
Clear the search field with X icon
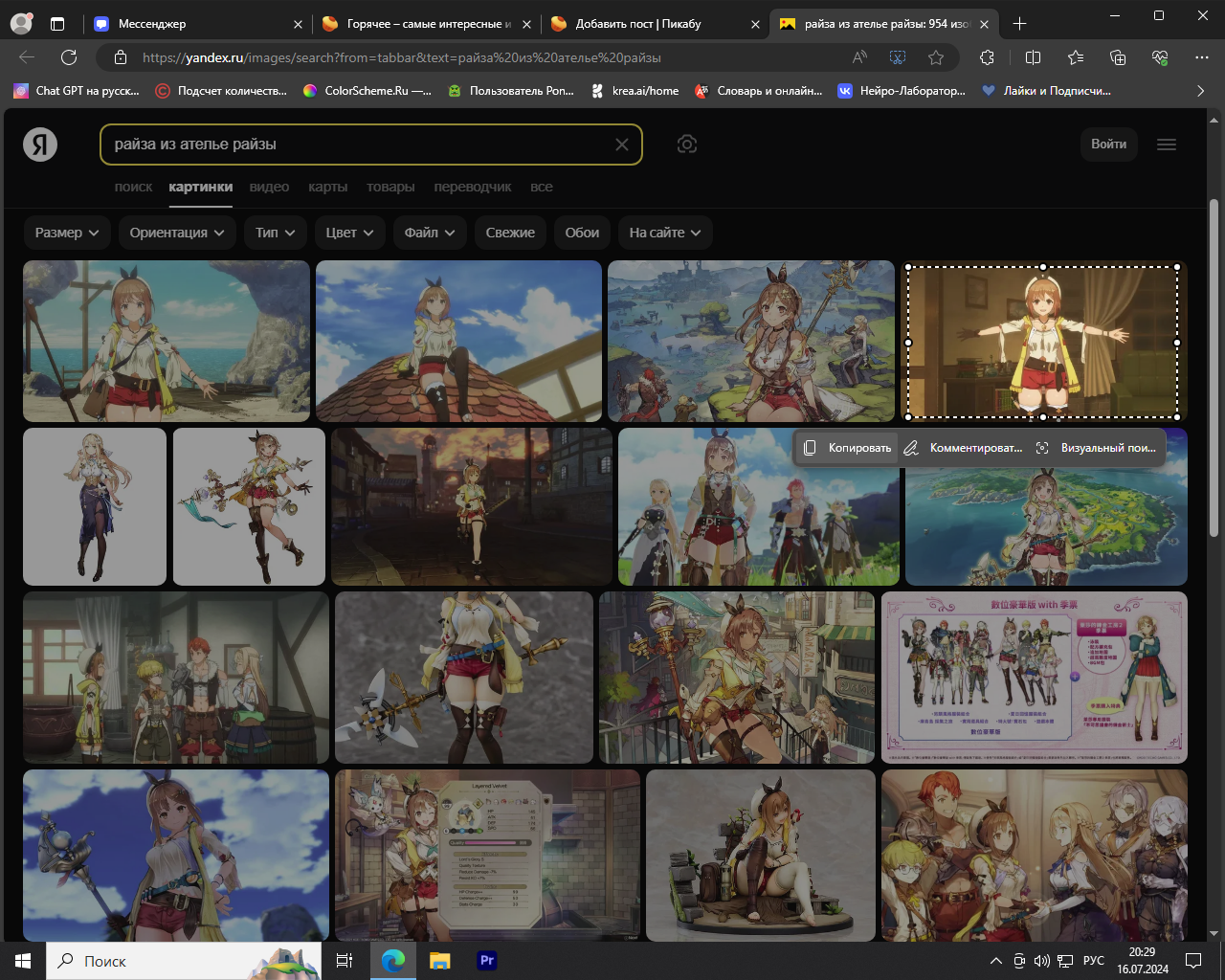[x=622, y=145]
